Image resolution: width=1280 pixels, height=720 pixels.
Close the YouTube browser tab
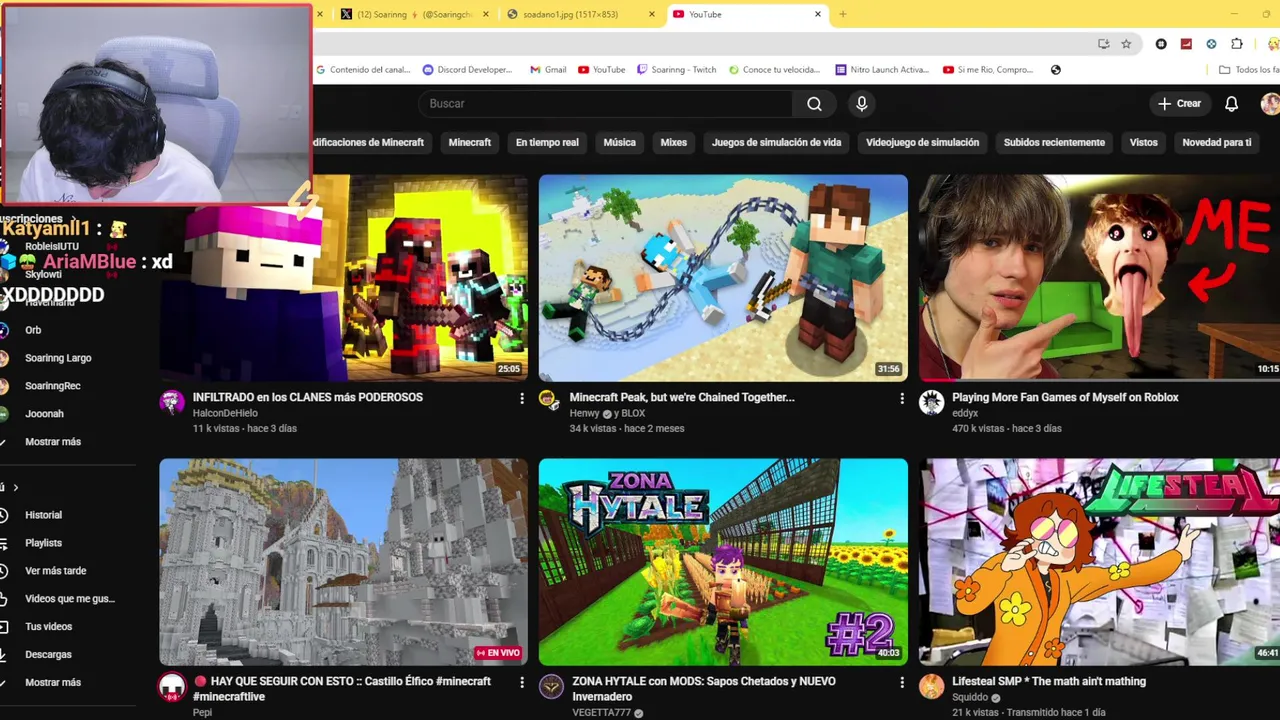pyautogui.click(x=817, y=14)
